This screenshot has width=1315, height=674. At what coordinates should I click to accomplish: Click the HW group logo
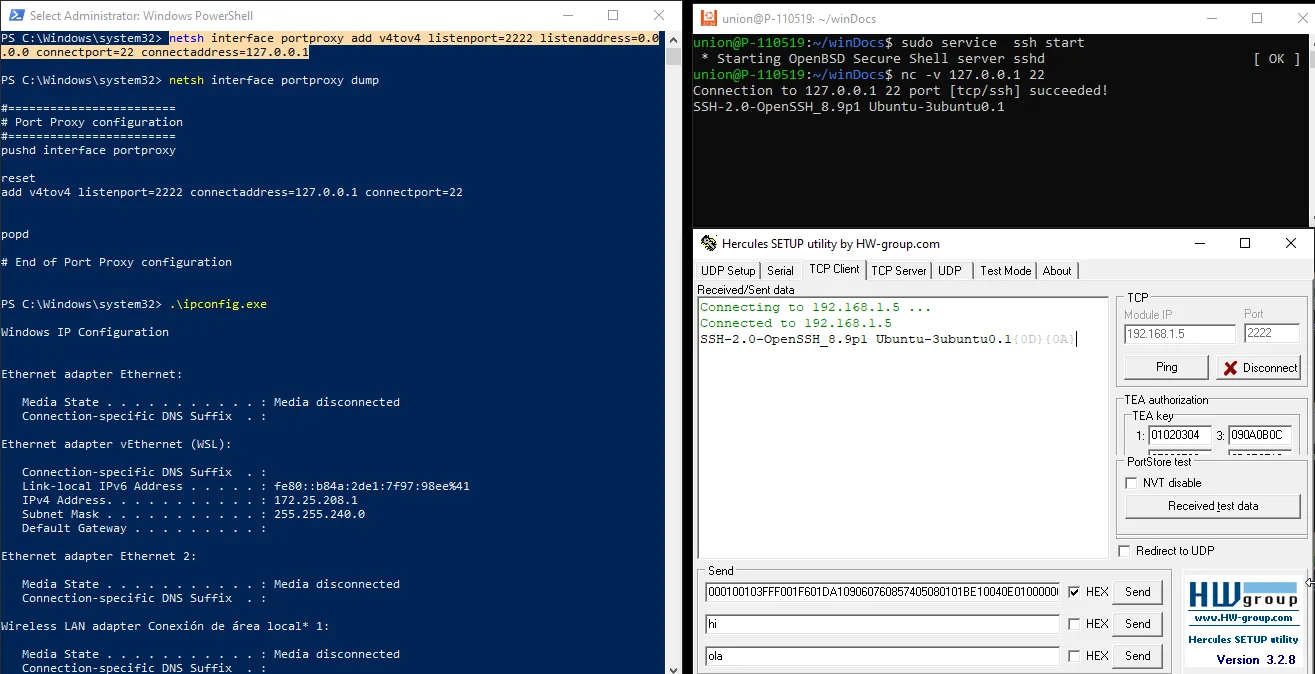[1242, 597]
